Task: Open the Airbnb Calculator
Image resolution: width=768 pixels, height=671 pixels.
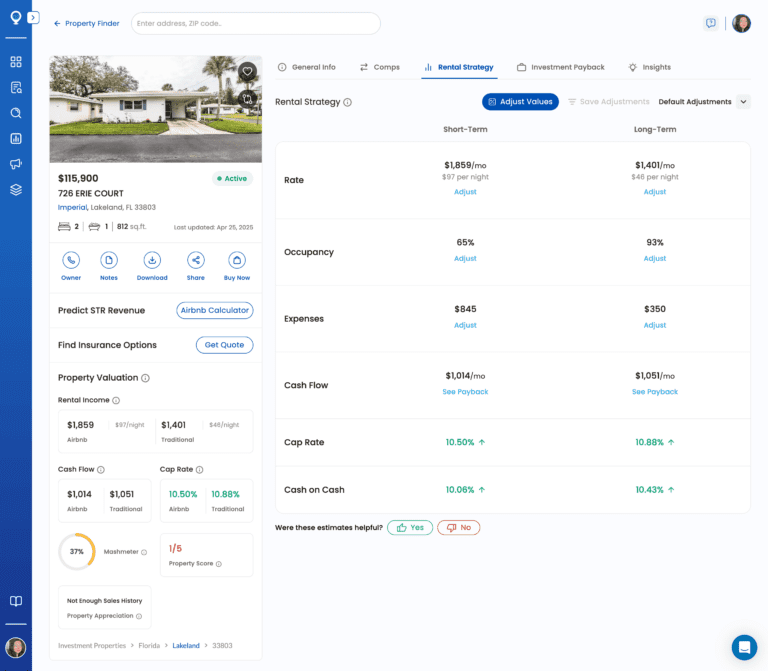Action: pyautogui.click(x=215, y=310)
